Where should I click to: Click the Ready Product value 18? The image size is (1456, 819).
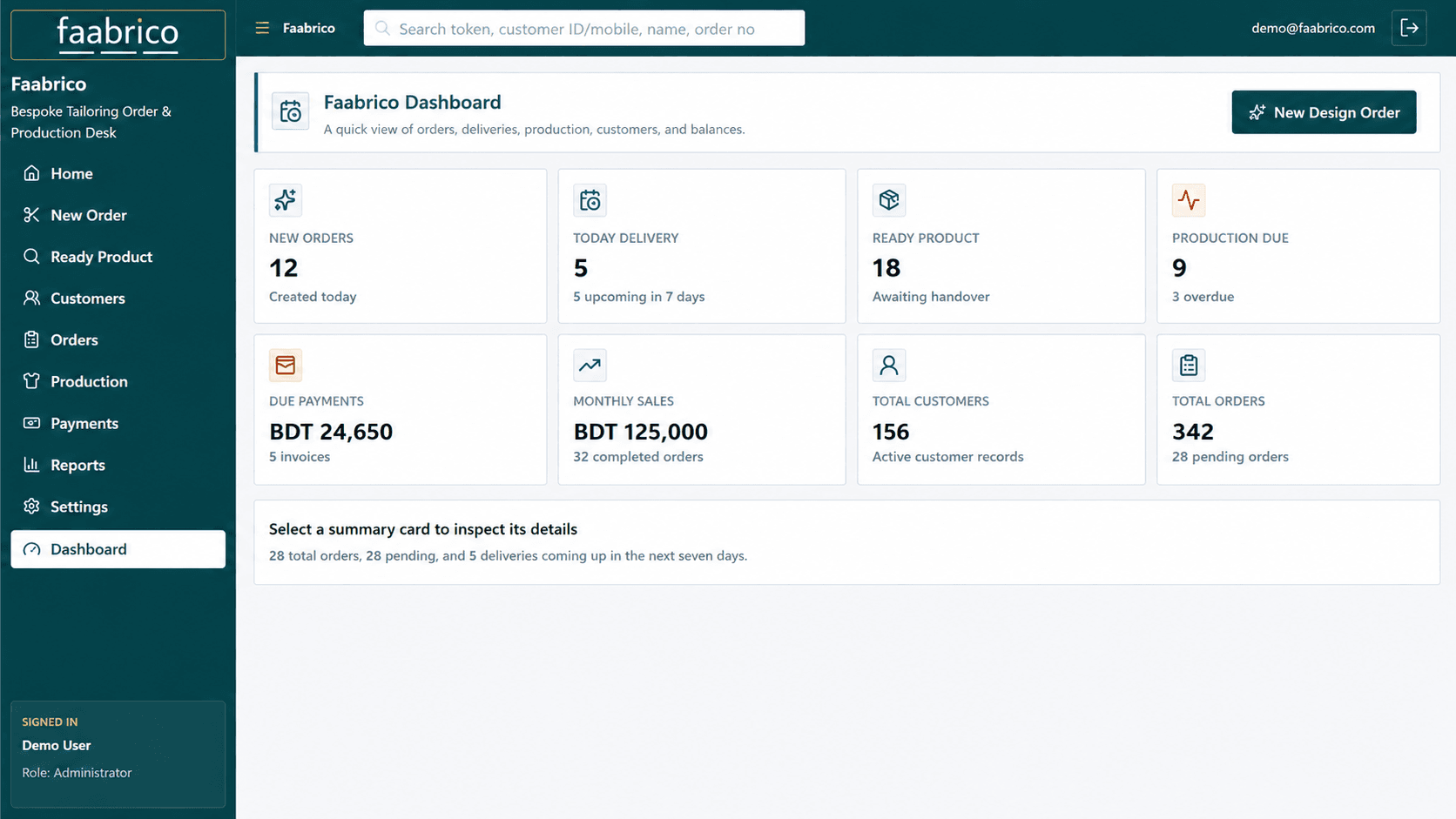[x=886, y=268]
